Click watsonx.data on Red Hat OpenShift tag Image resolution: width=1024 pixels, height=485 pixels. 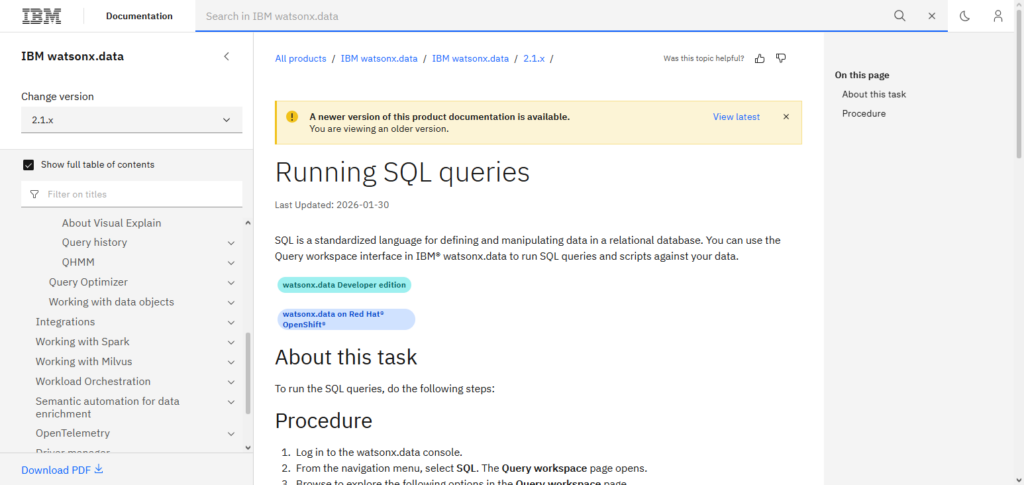coord(345,319)
